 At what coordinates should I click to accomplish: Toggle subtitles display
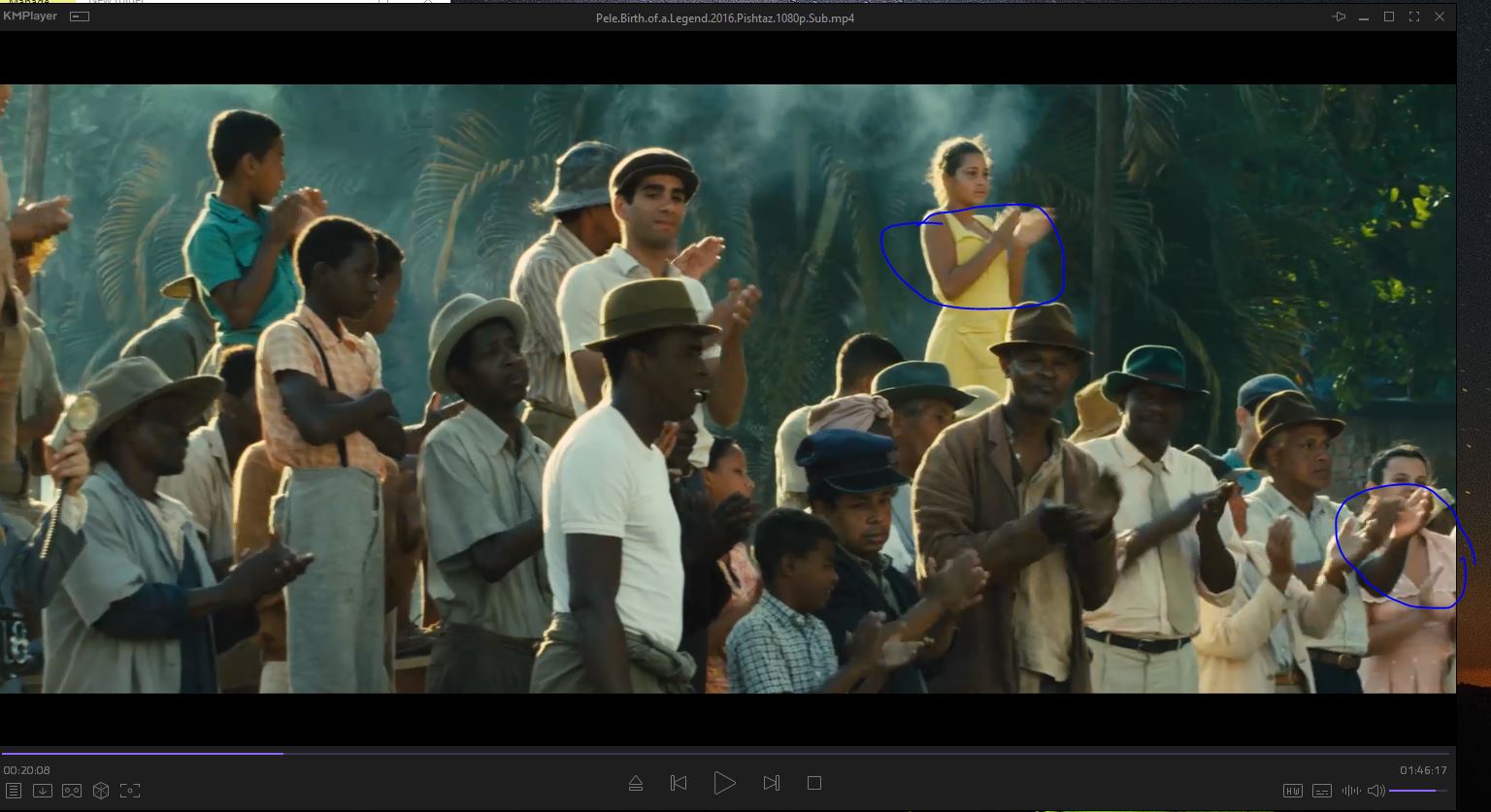click(1322, 791)
